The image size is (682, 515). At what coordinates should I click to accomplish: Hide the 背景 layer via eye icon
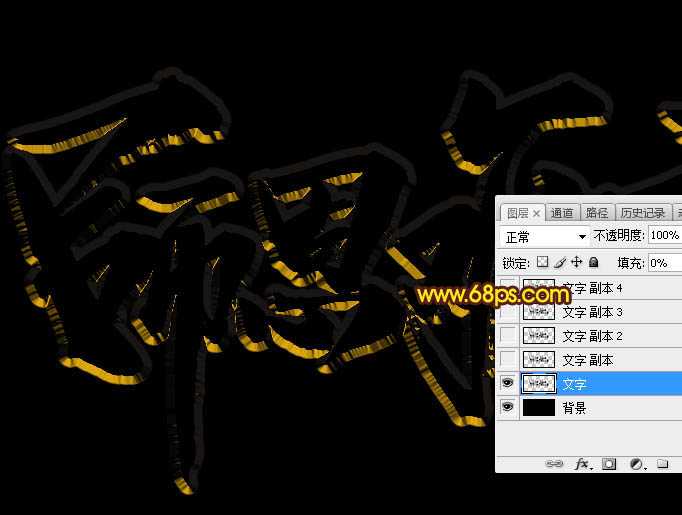coord(507,407)
